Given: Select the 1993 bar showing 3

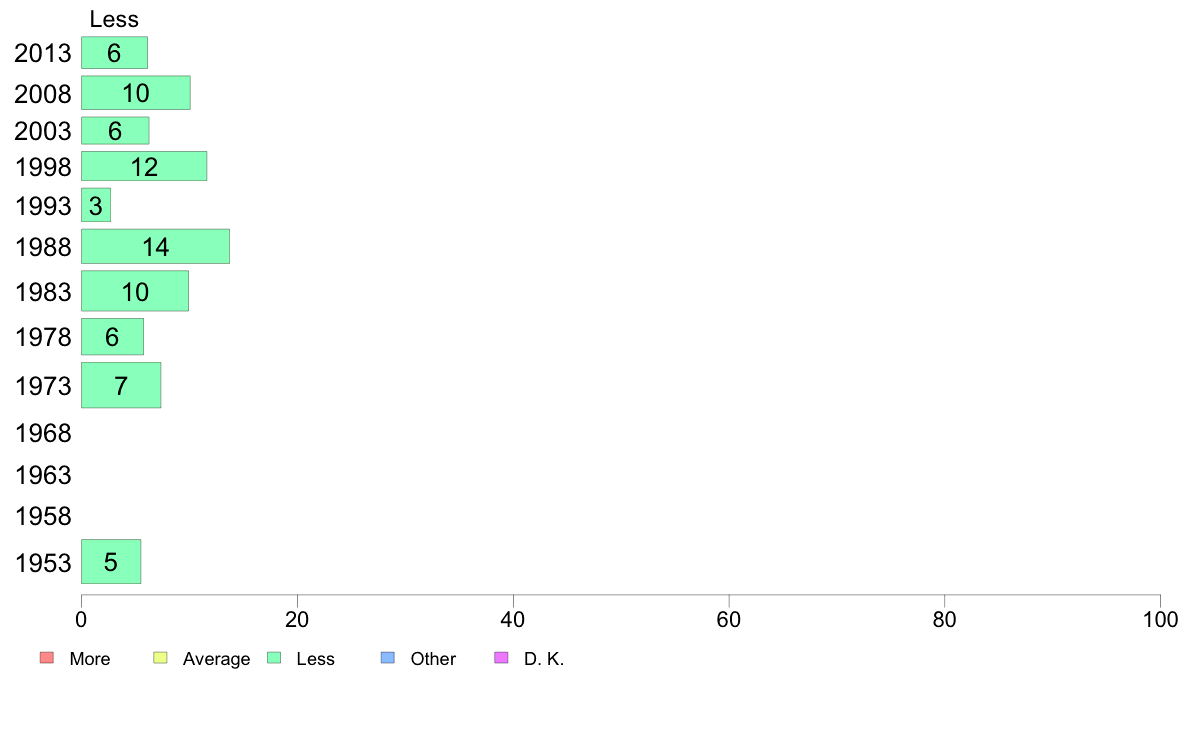Looking at the screenshot, I should click(96, 205).
